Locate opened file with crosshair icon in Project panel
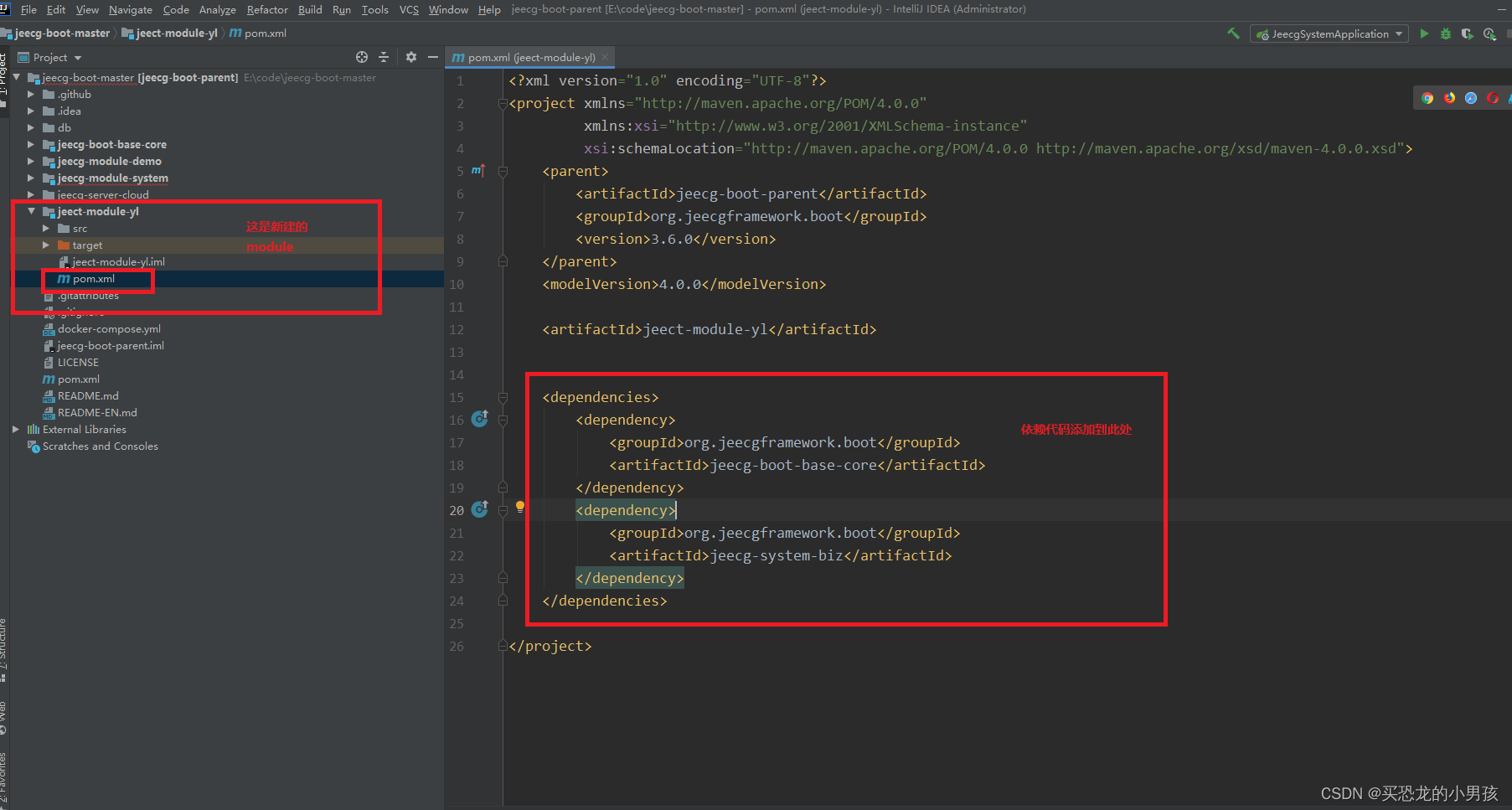The height and width of the screenshot is (810, 1512). [x=362, y=57]
